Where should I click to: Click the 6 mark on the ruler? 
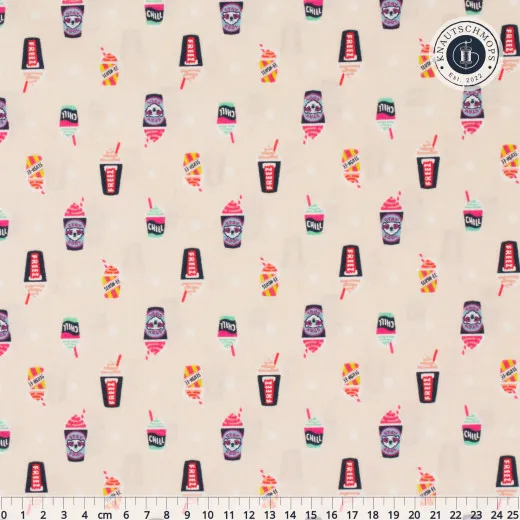pyautogui.click(x=126, y=514)
